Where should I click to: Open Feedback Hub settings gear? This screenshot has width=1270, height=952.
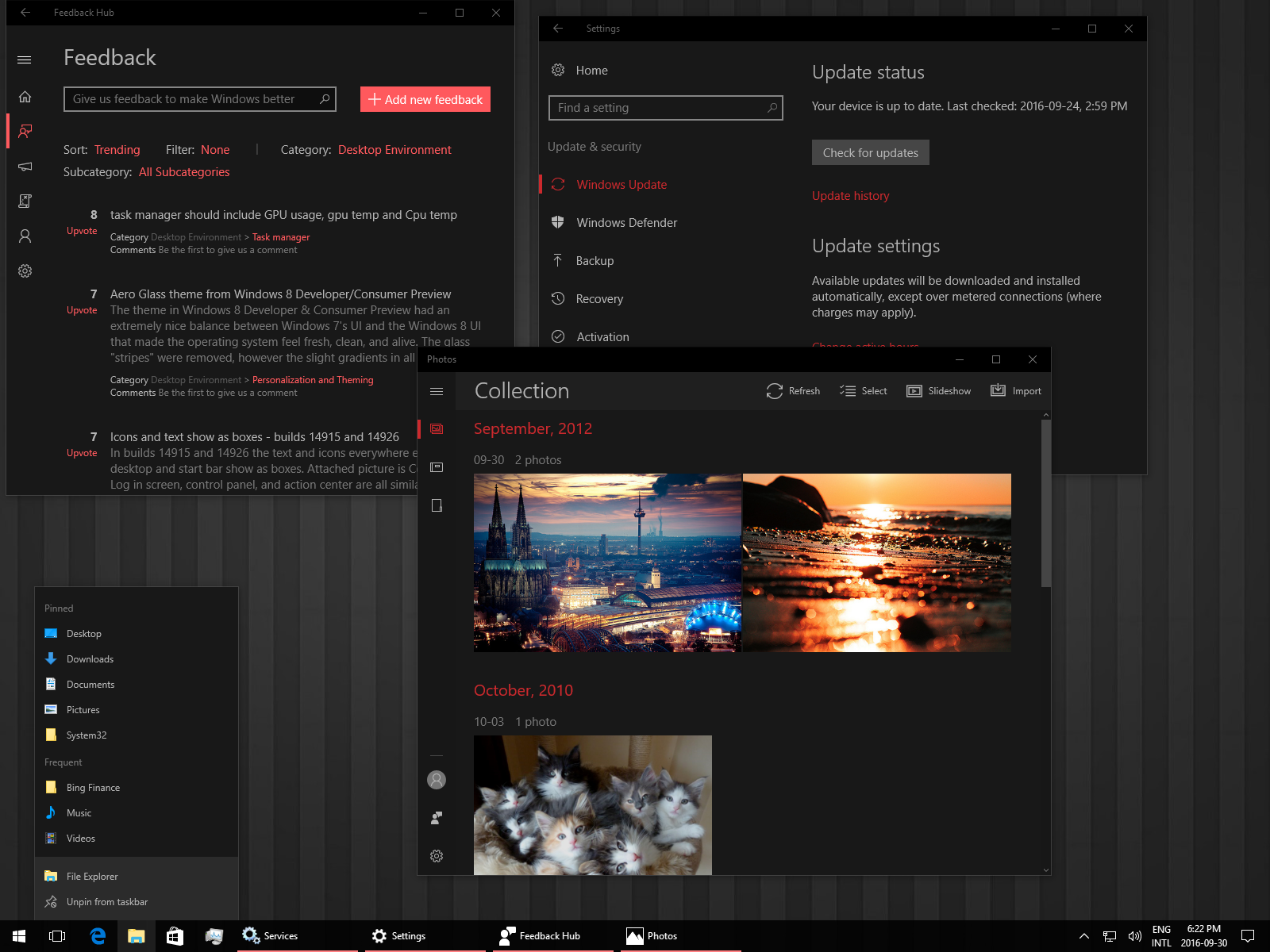pos(25,271)
